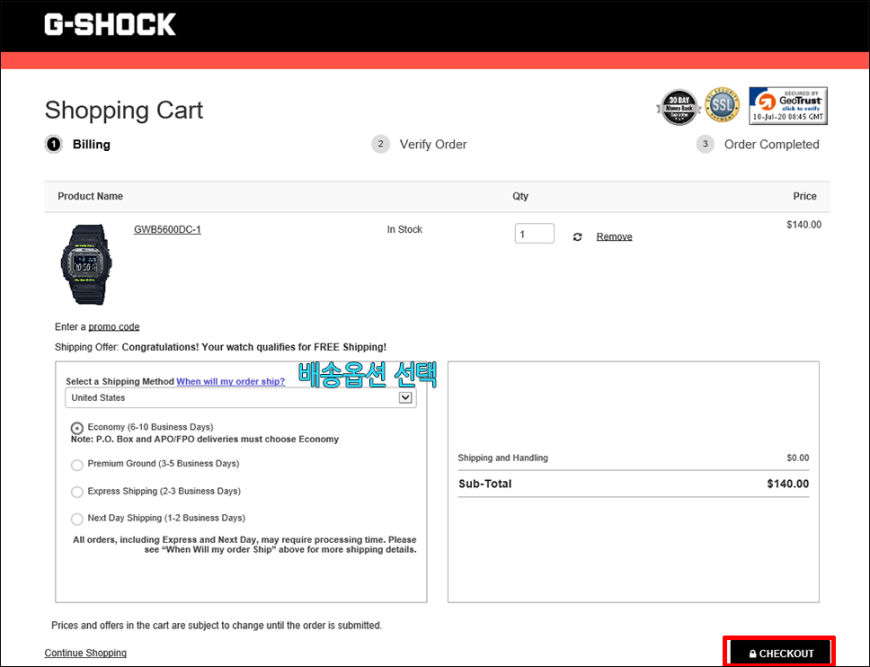Click the step 1 Billing circle
The height and width of the screenshot is (667, 870).
coord(53,145)
